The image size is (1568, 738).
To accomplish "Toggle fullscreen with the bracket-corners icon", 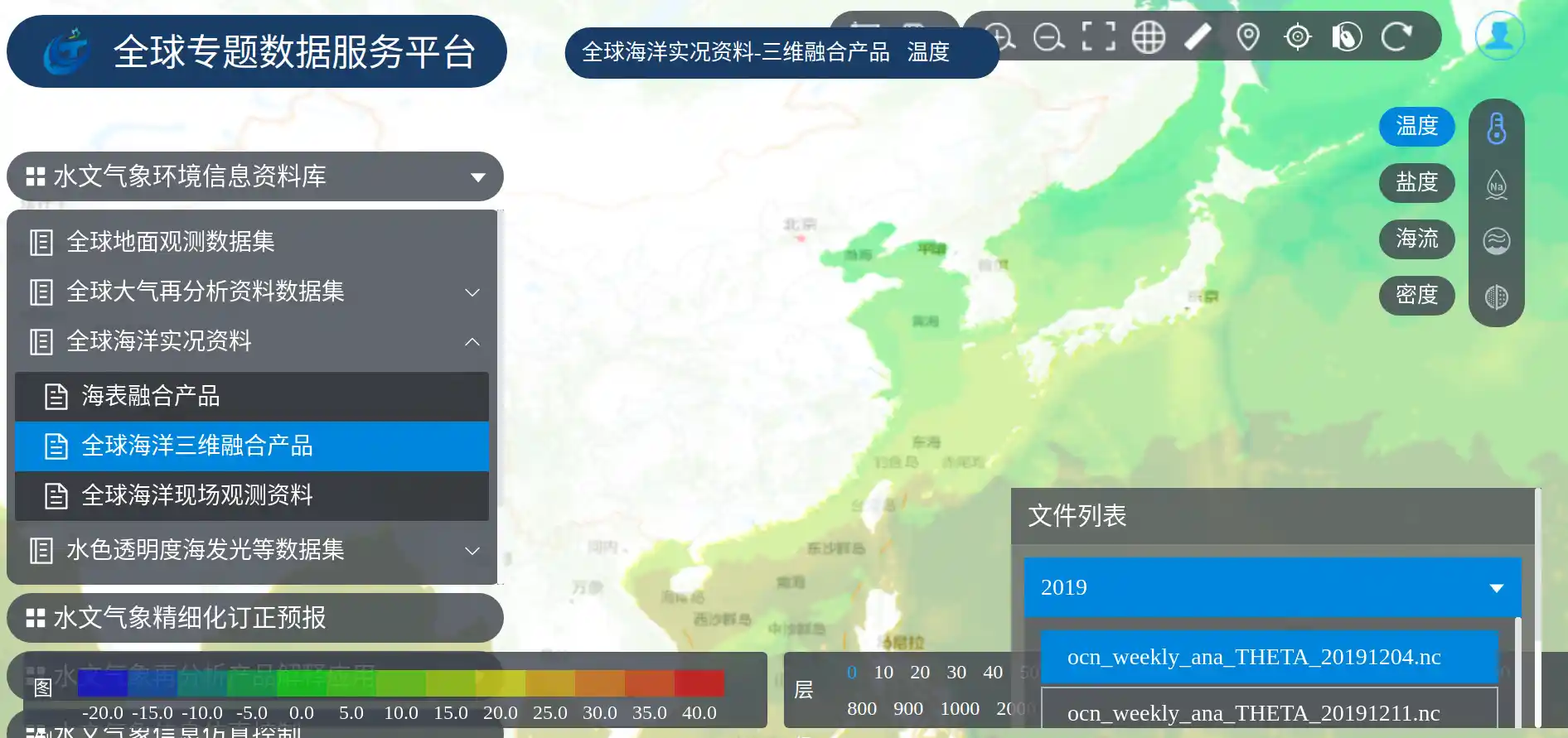I will click(x=1099, y=37).
